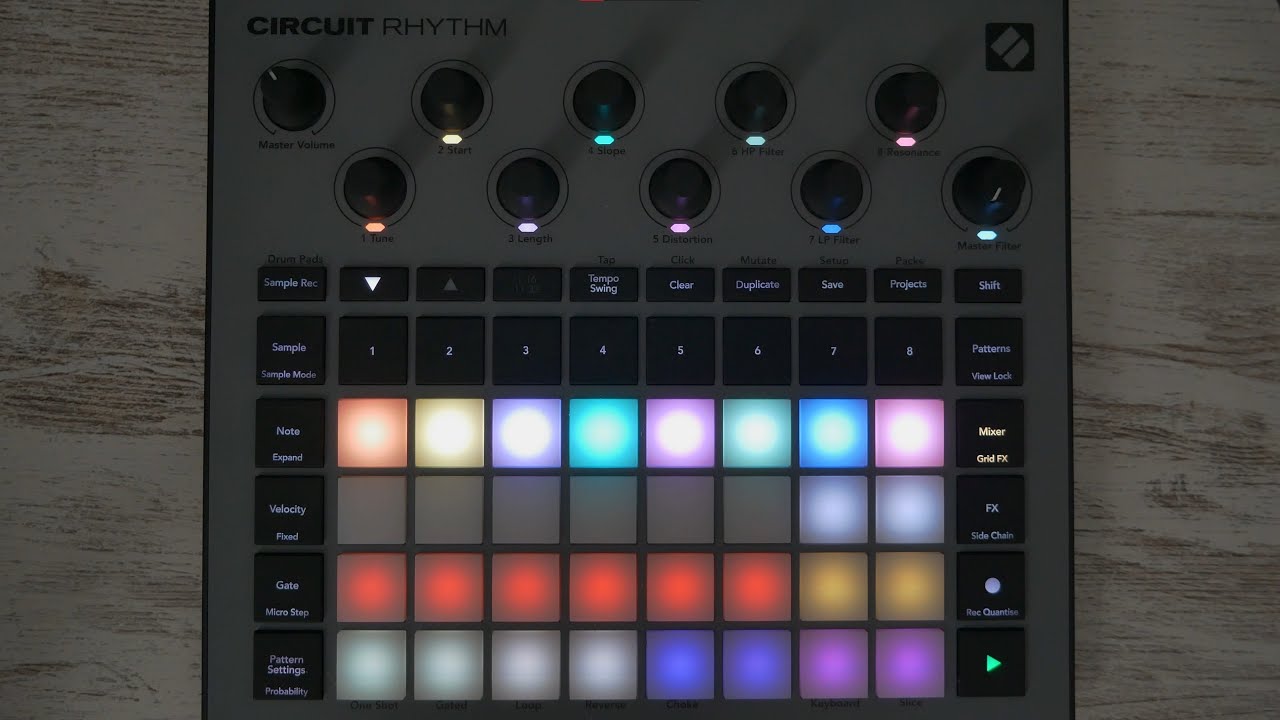Touch the Master Volume knob
Viewport: 1280px width, 720px height.
(294, 97)
